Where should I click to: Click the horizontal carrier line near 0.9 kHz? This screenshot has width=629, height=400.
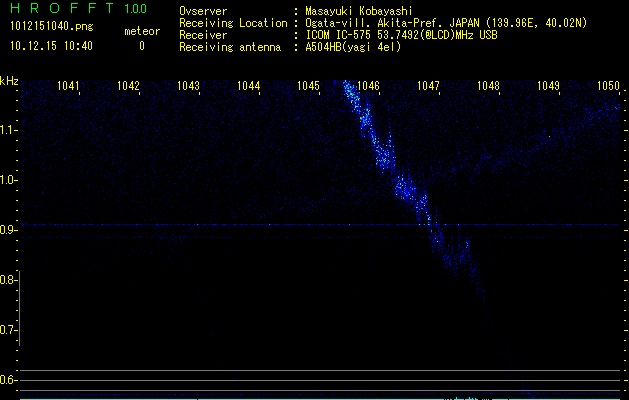(320, 225)
